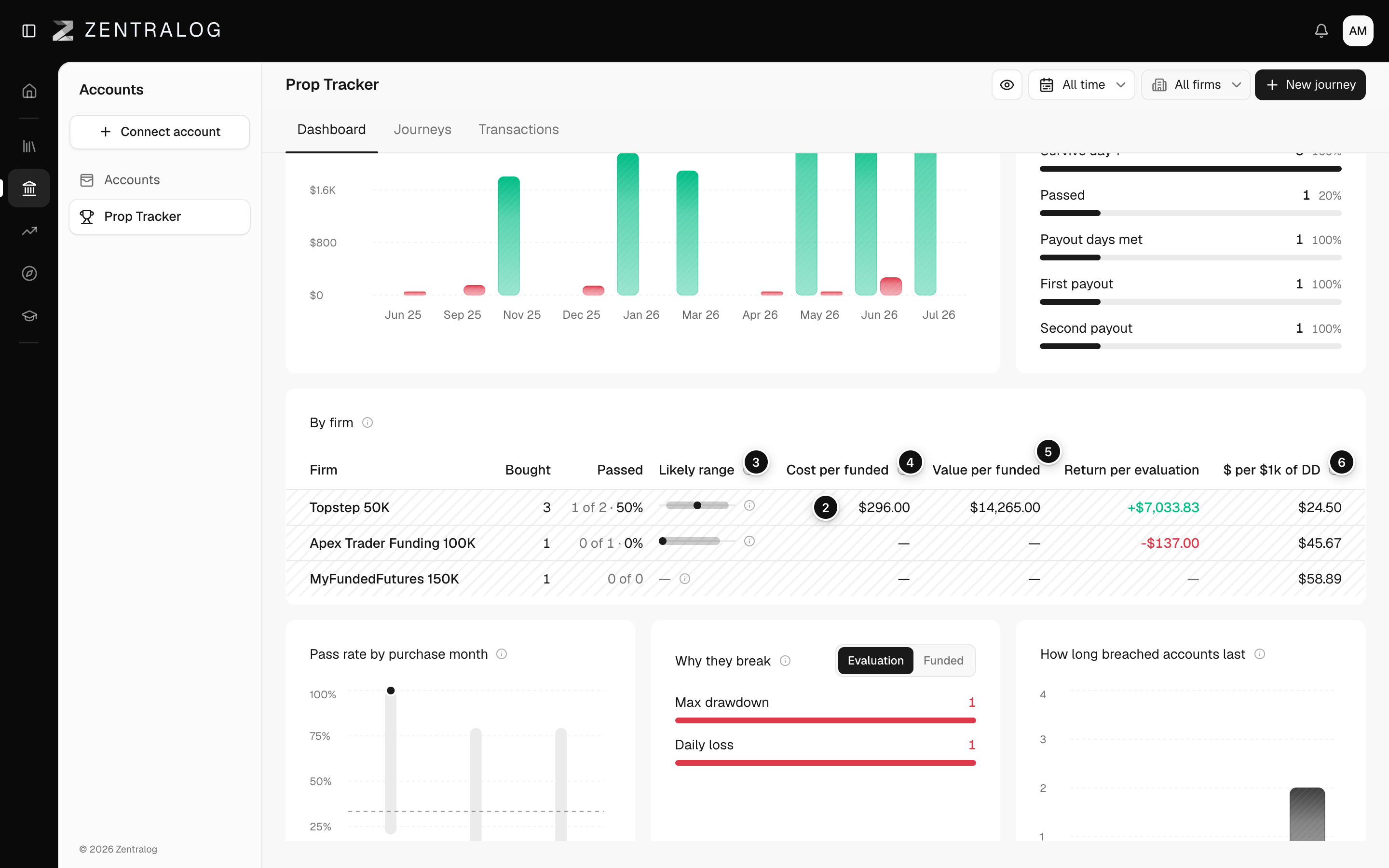Sort by Return per evaluation column

tap(1131, 470)
